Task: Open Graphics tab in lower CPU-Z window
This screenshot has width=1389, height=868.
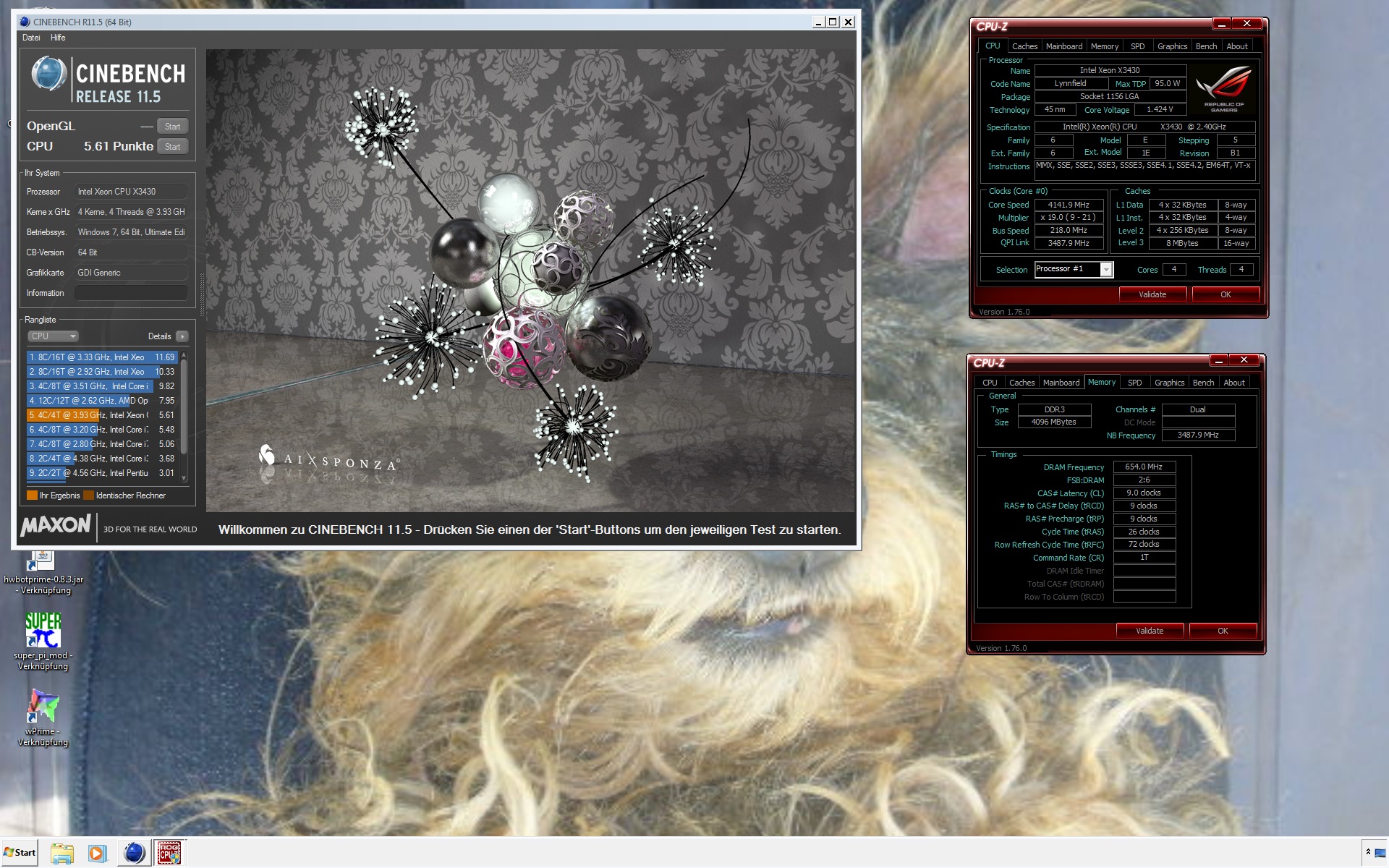Action: (1169, 383)
